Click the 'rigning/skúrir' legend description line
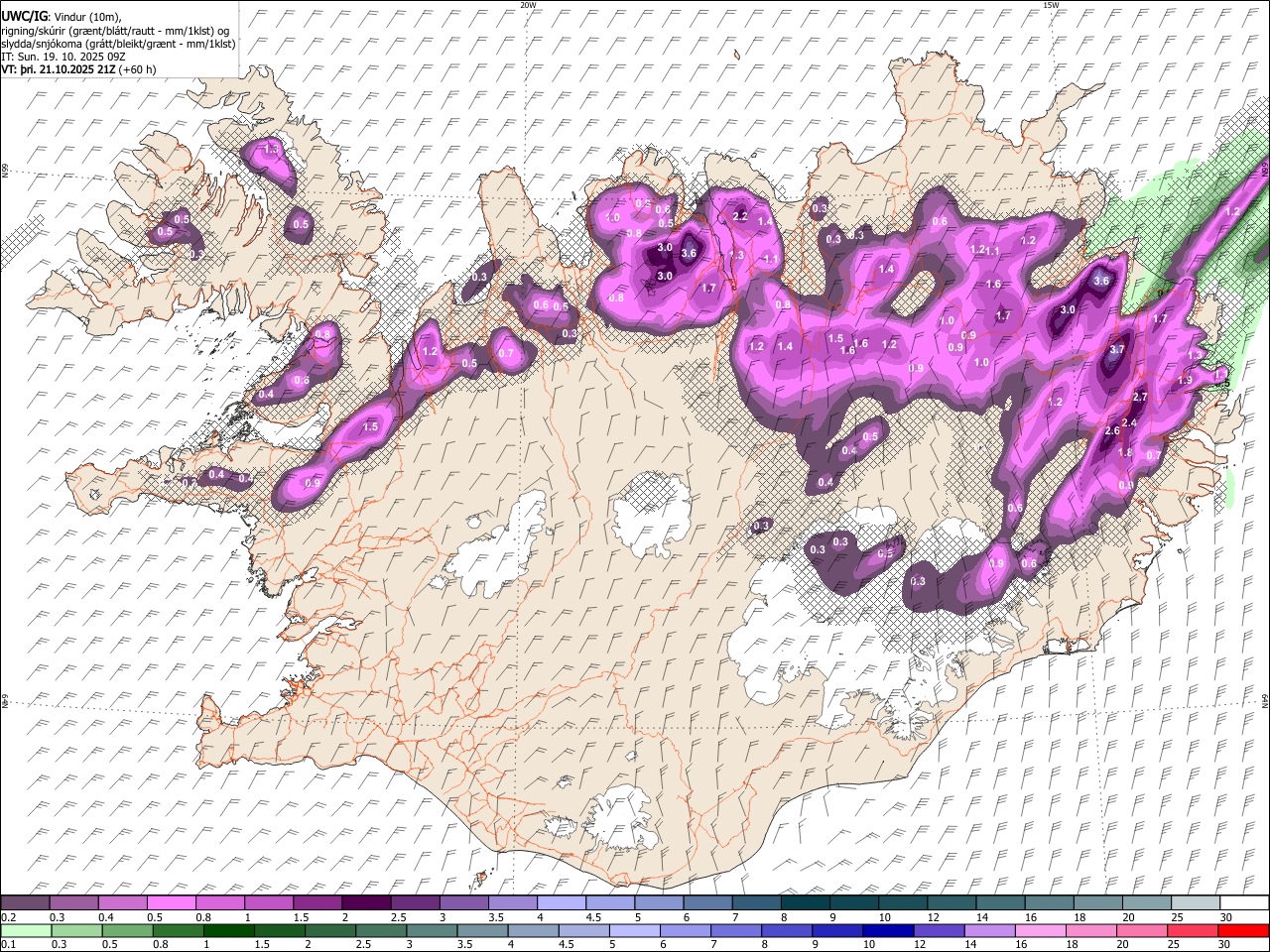Viewport: 1270px width, 952px height. pyautogui.click(x=115, y=30)
